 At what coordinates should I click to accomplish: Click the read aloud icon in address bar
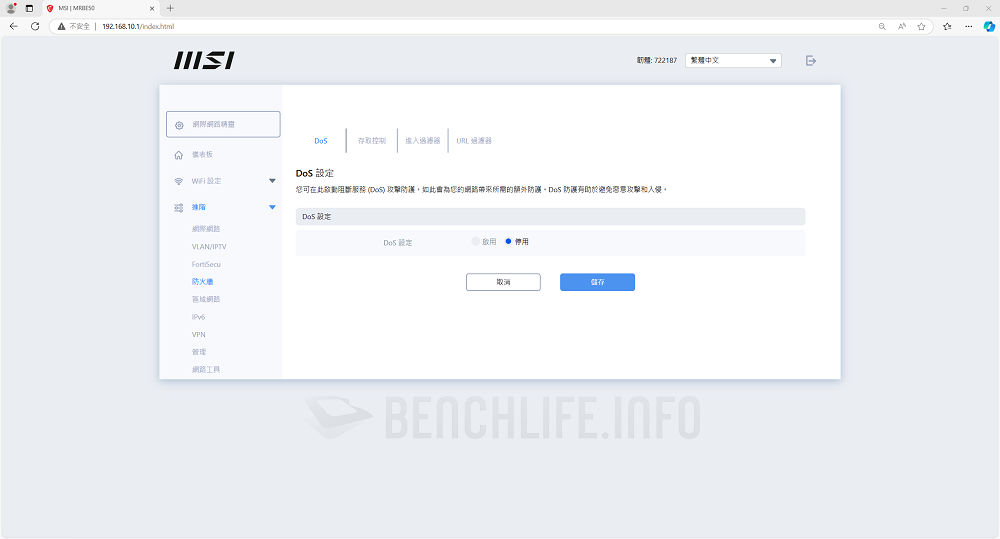pyautogui.click(x=902, y=26)
